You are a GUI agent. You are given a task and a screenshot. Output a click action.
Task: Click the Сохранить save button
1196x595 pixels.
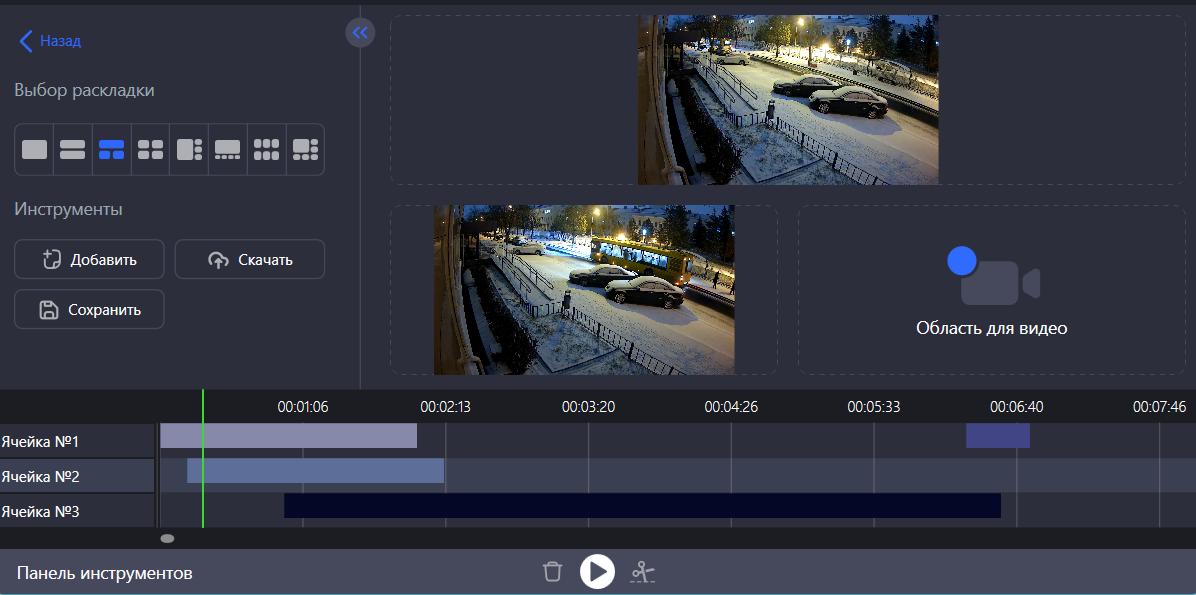(89, 310)
